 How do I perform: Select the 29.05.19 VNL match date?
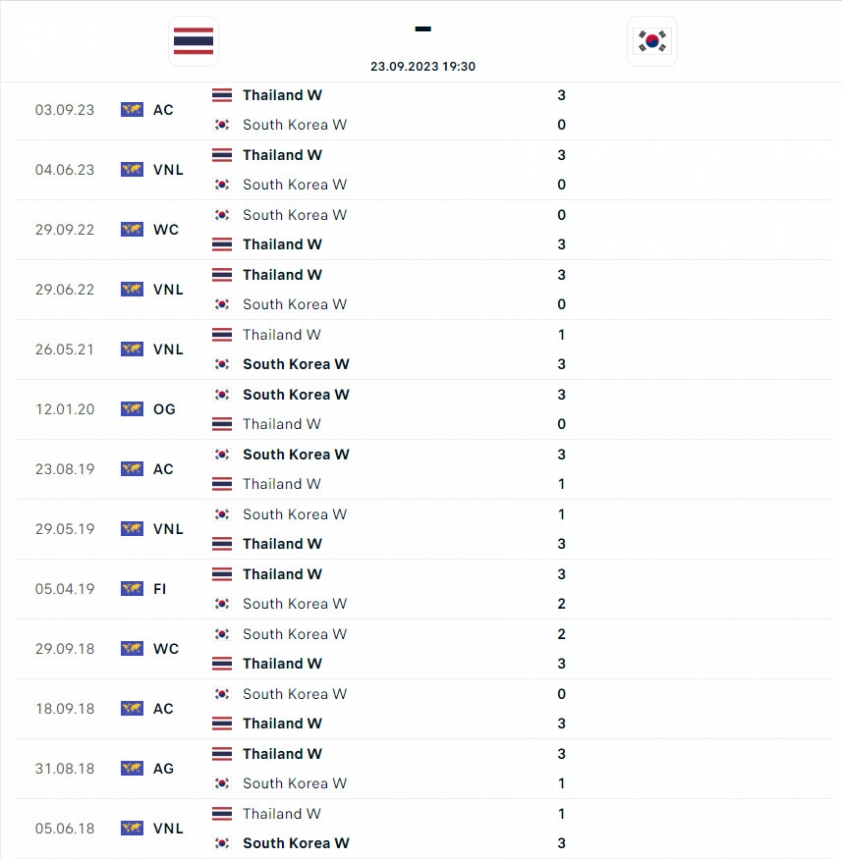65,529
